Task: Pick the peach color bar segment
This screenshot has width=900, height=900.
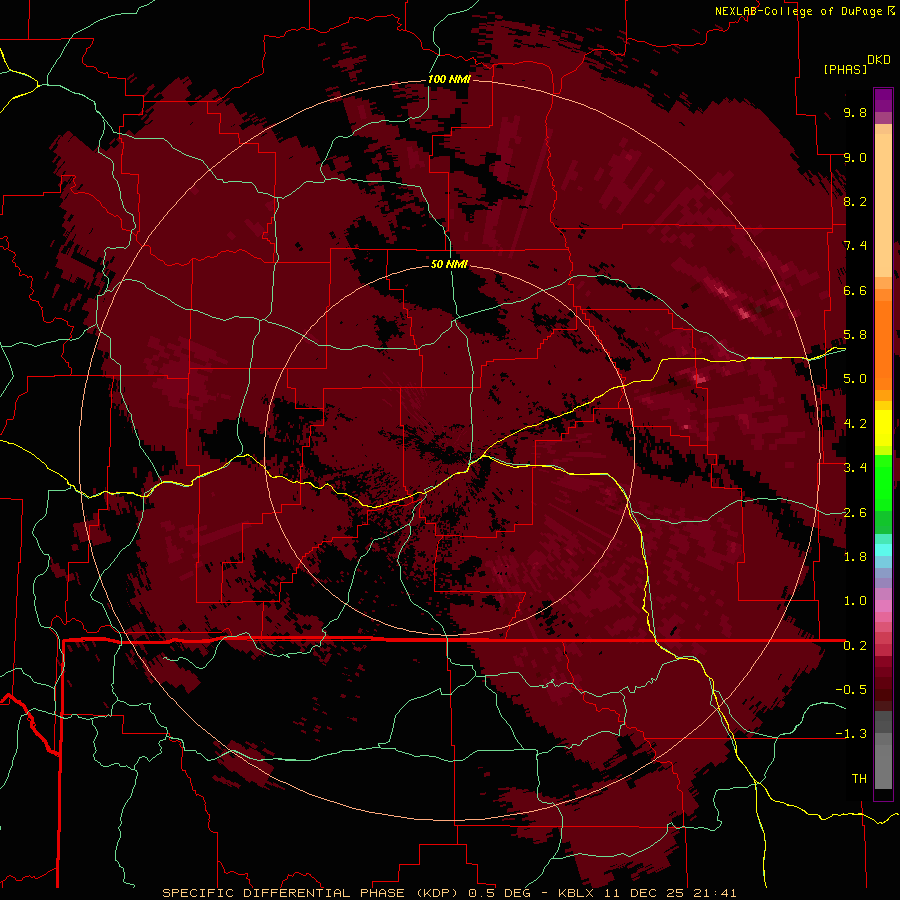Action: pos(883,206)
